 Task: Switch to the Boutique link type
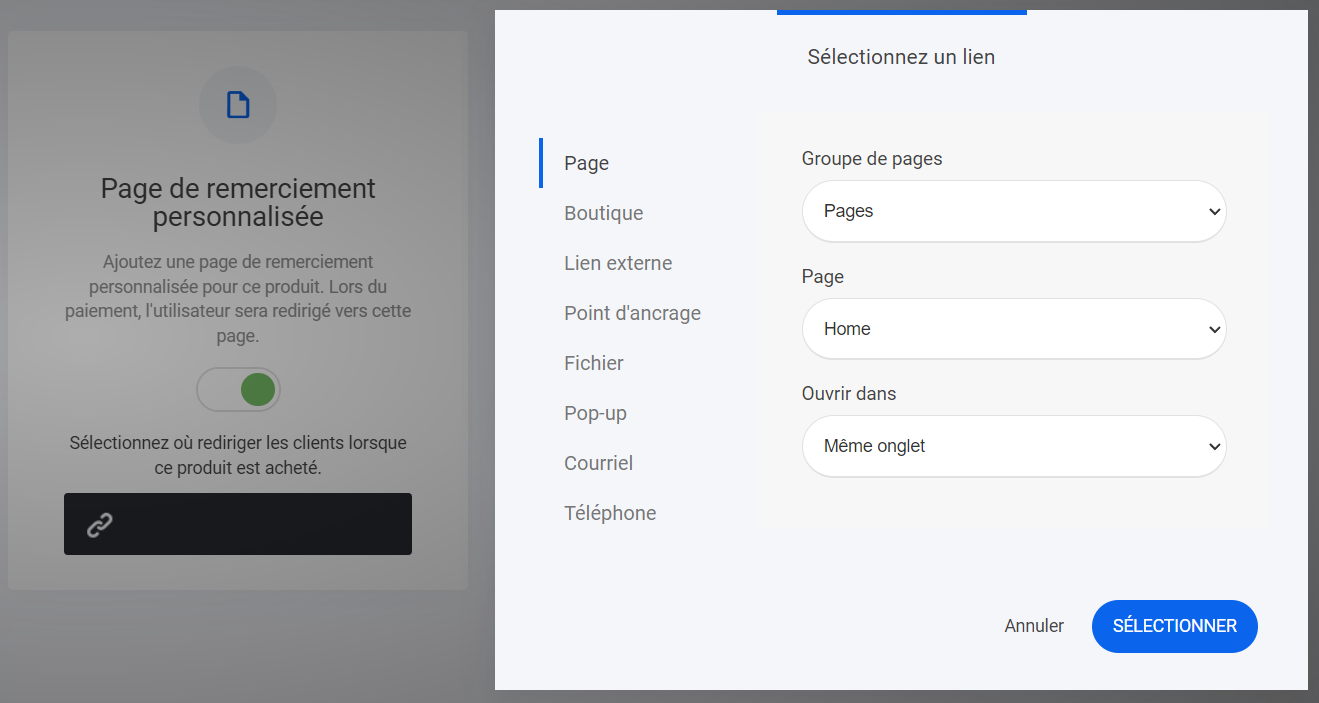tap(603, 213)
